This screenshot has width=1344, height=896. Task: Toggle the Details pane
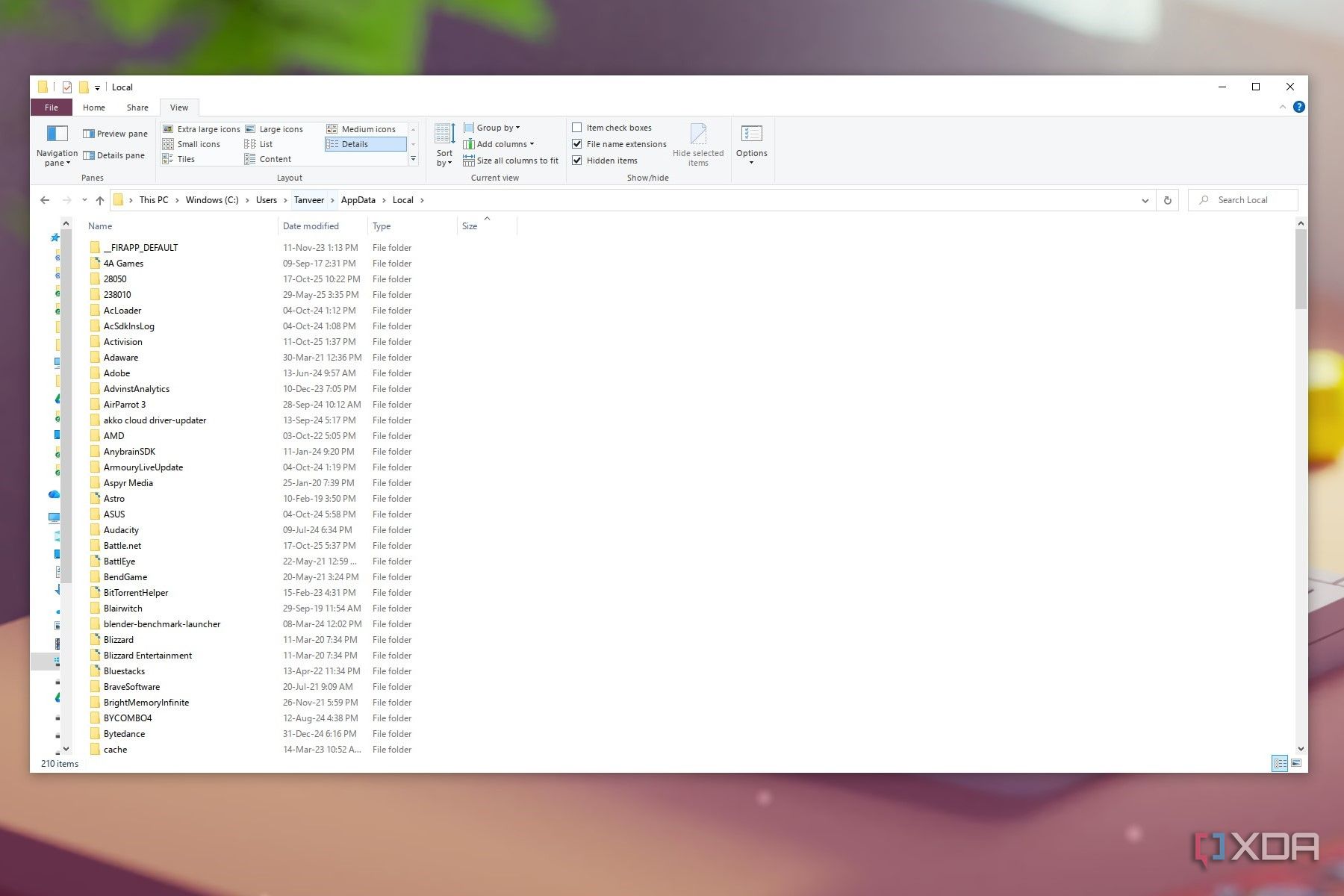coord(113,155)
